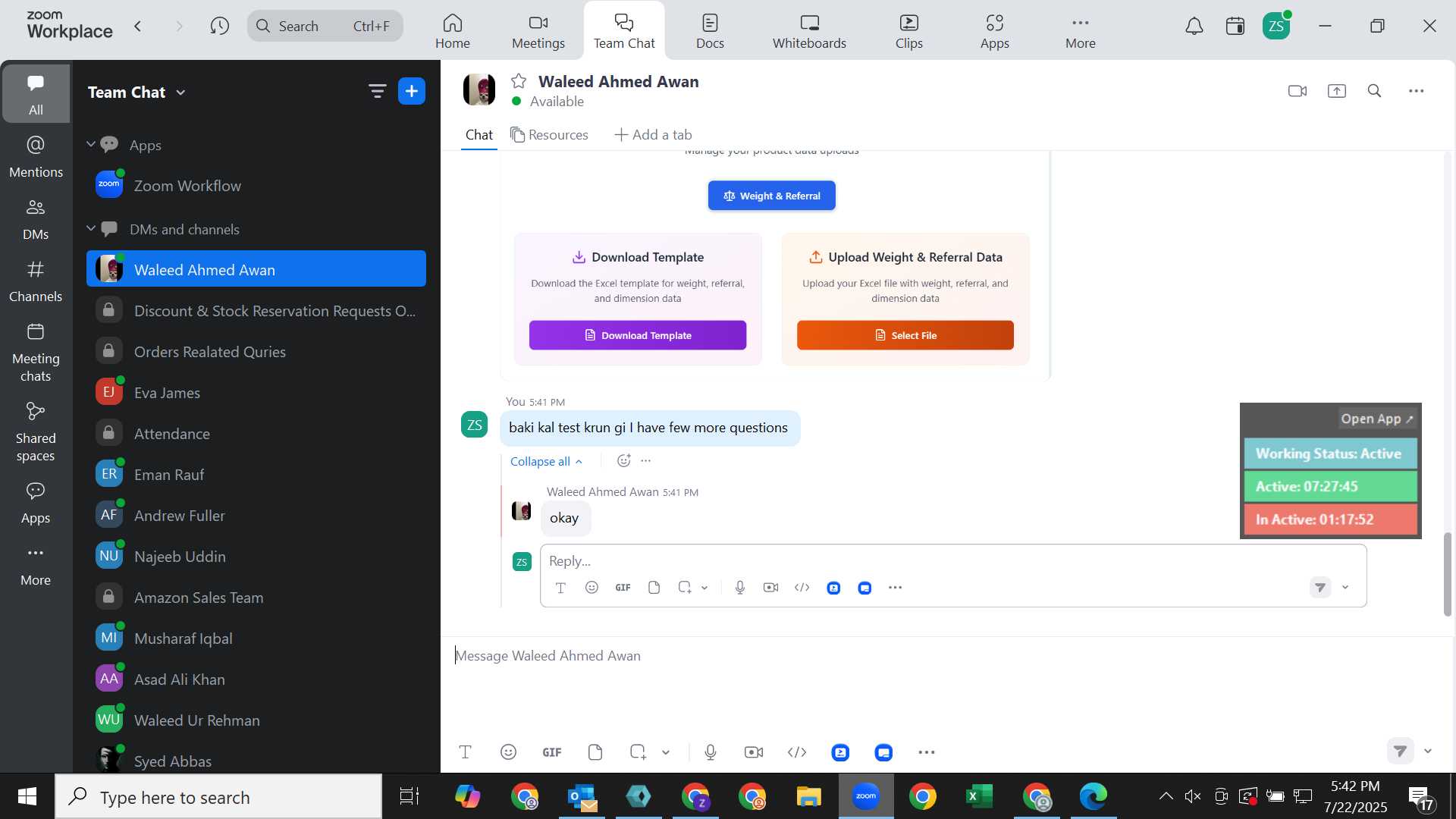Open the calendar icon in top bar
Screen dimensions: 1456x819
point(1235,27)
